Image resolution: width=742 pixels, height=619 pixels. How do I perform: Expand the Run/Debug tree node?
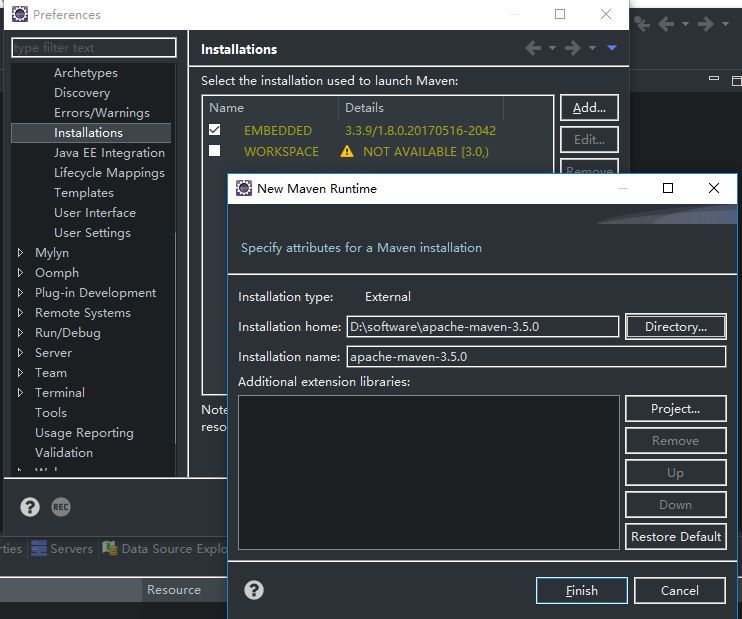(20, 332)
